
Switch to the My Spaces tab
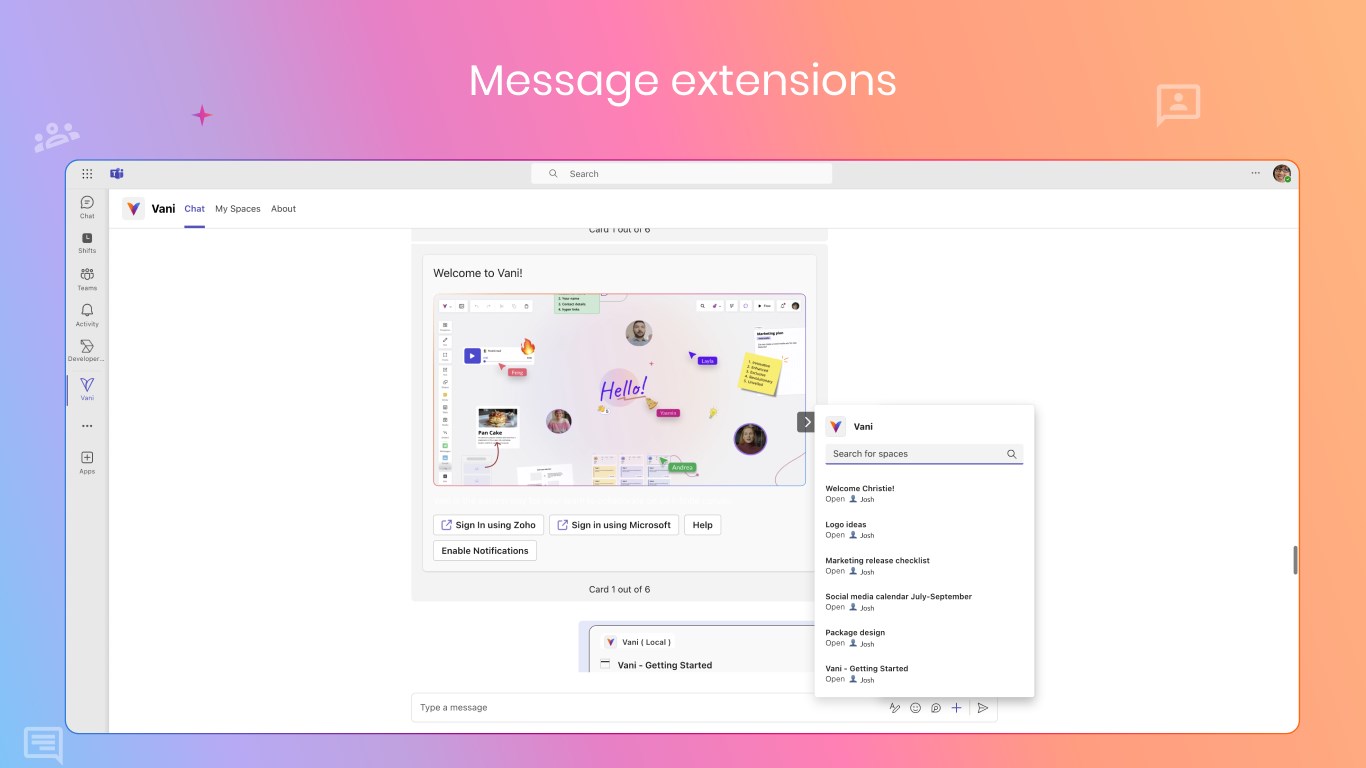point(238,209)
